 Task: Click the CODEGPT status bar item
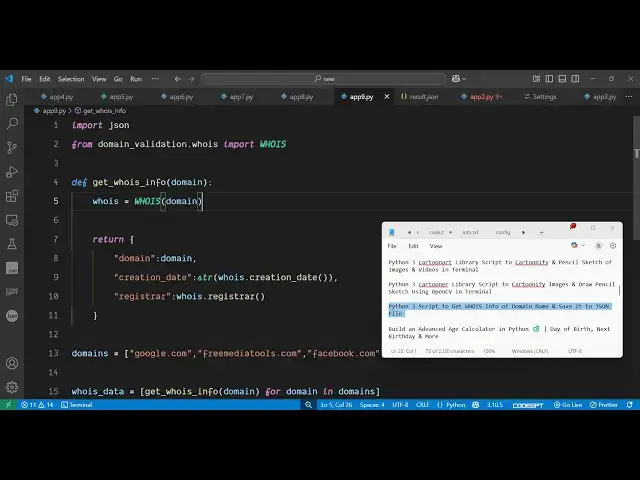(x=528, y=405)
